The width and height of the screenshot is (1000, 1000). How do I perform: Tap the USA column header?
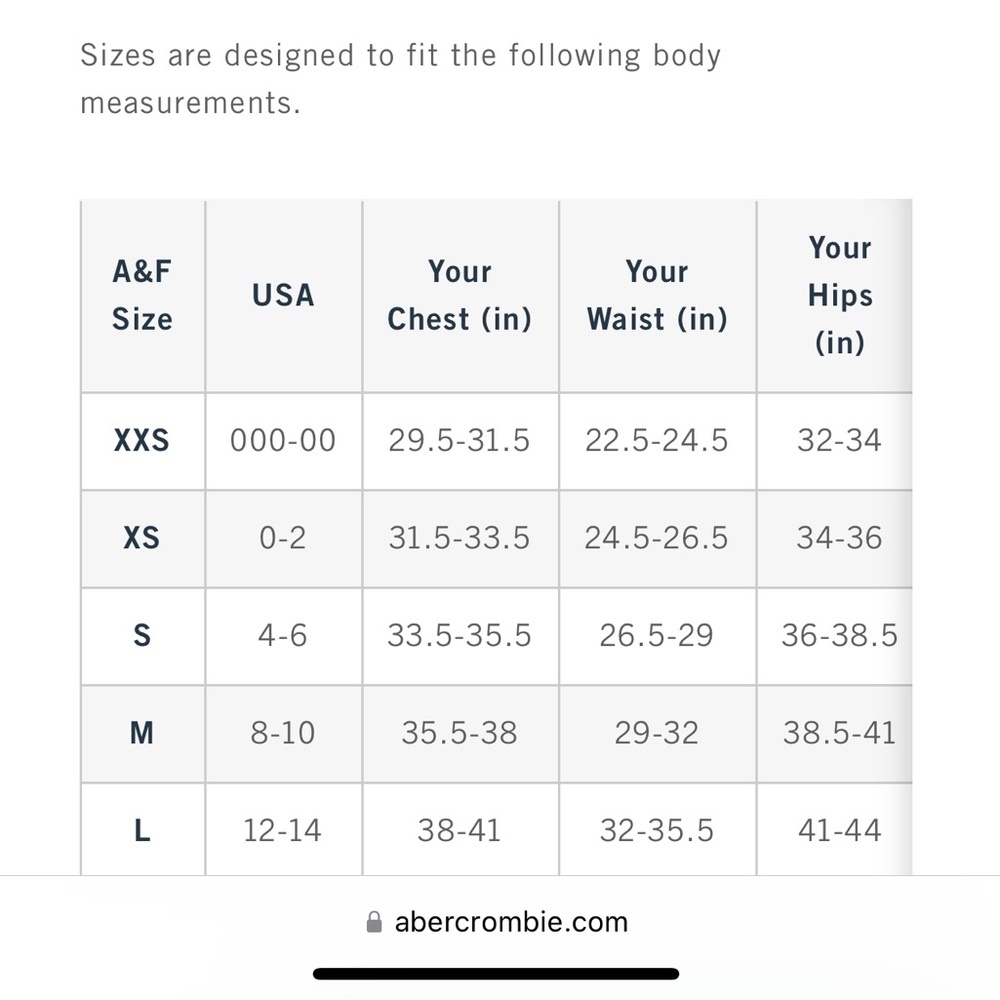[x=283, y=295]
